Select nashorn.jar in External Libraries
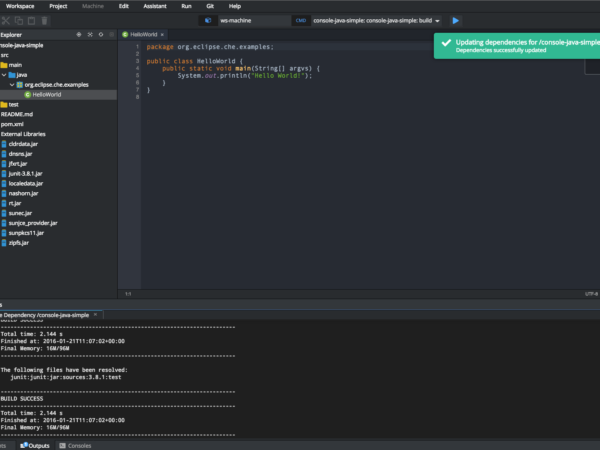This screenshot has width=600, height=450. point(23,194)
